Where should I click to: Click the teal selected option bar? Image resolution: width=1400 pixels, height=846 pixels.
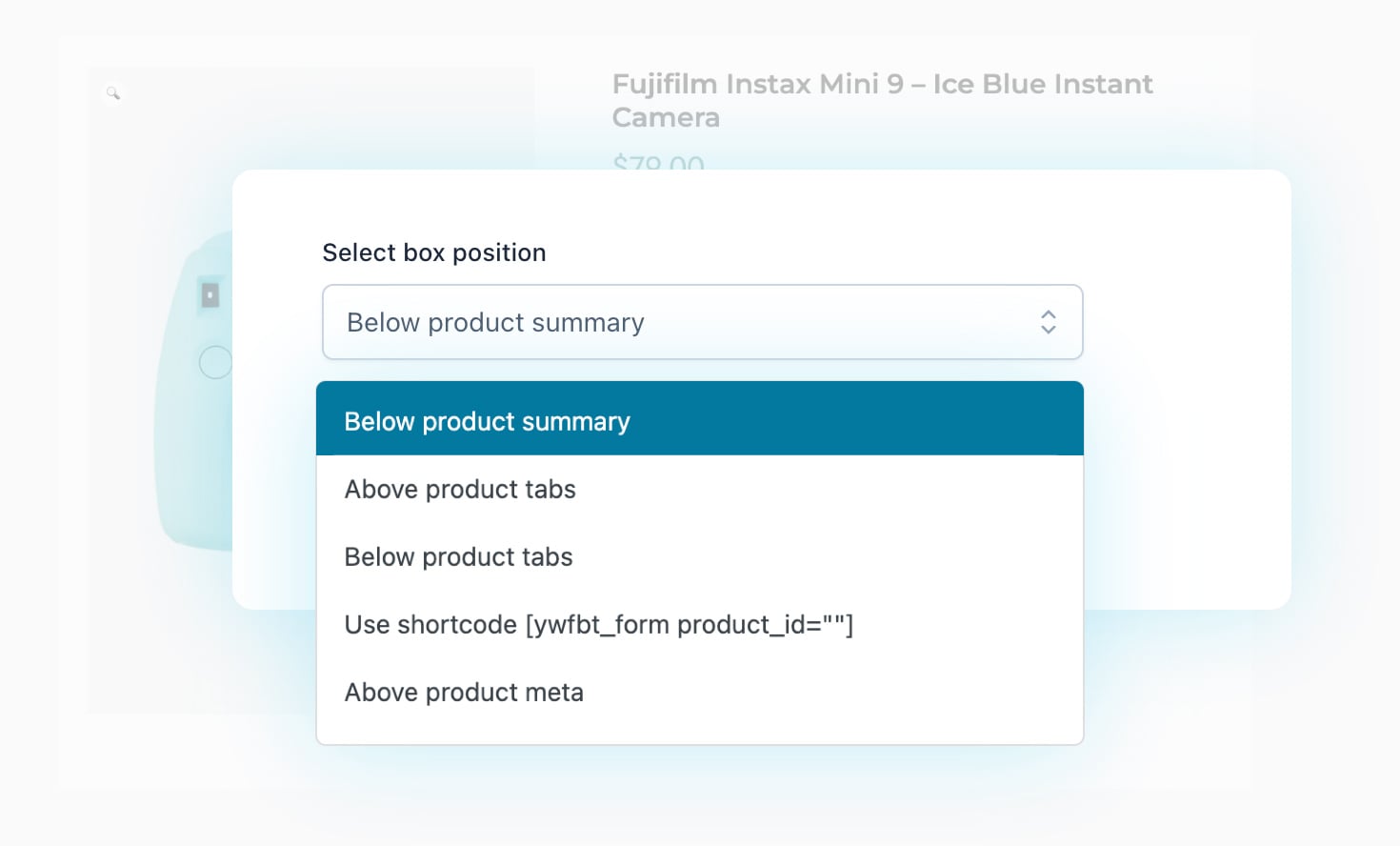(x=700, y=417)
